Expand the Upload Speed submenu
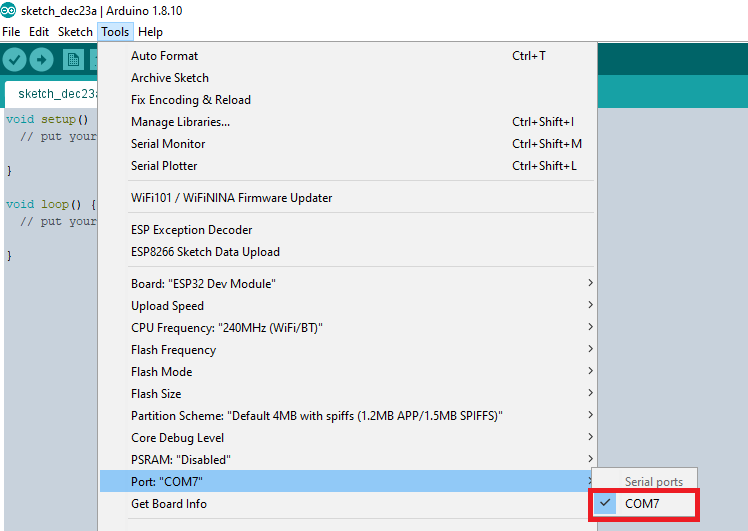The width and height of the screenshot is (748, 531). point(348,305)
